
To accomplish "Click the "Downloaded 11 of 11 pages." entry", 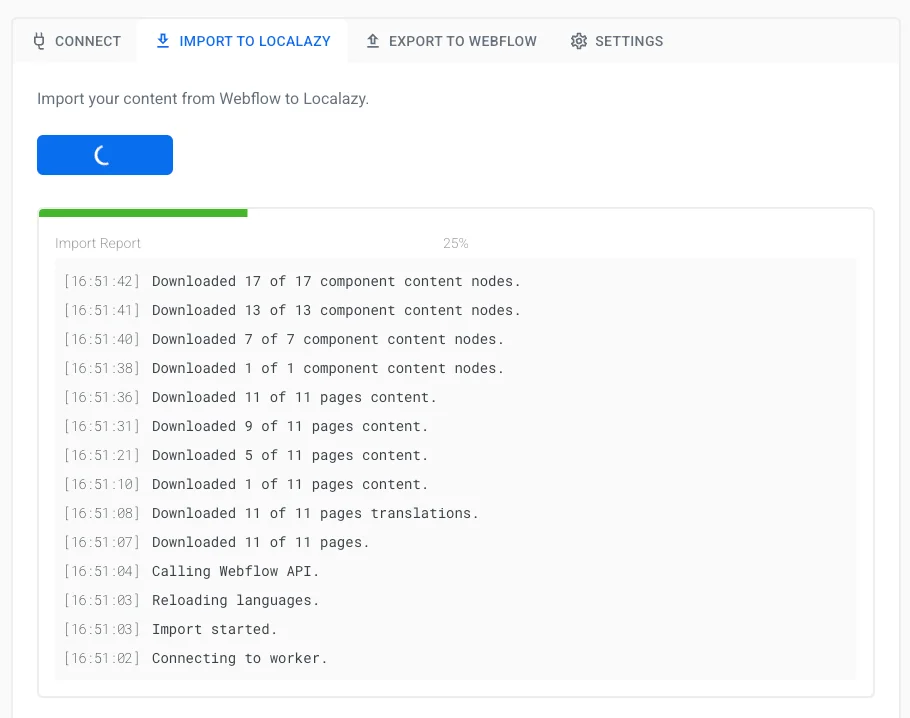I will [x=260, y=542].
